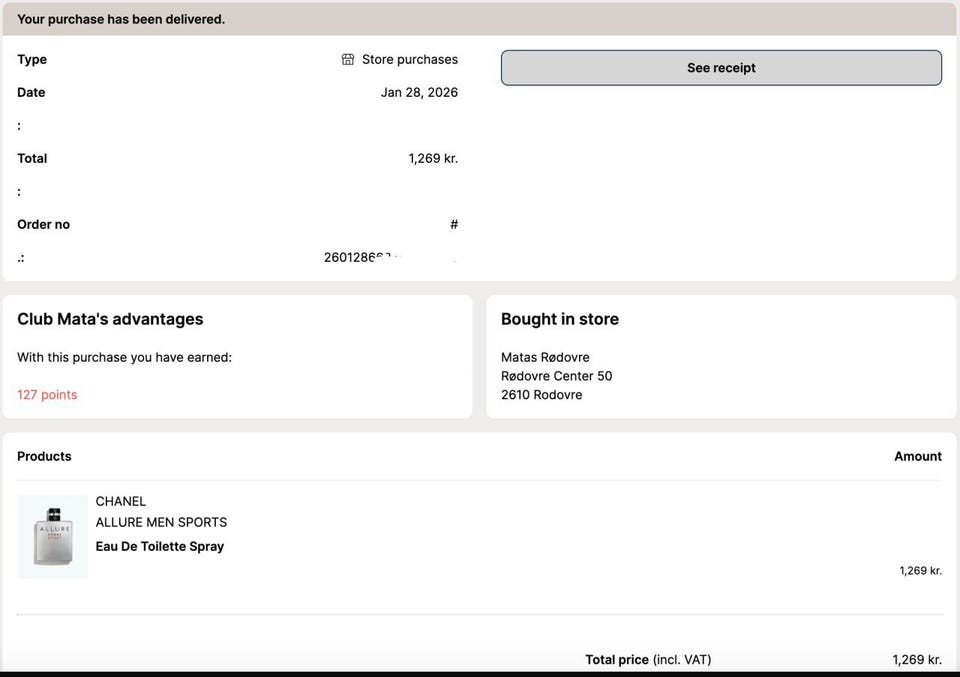Click the '1,269 kr.' value beside Total
This screenshot has height=677, width=960.
(x=433, y=159)
